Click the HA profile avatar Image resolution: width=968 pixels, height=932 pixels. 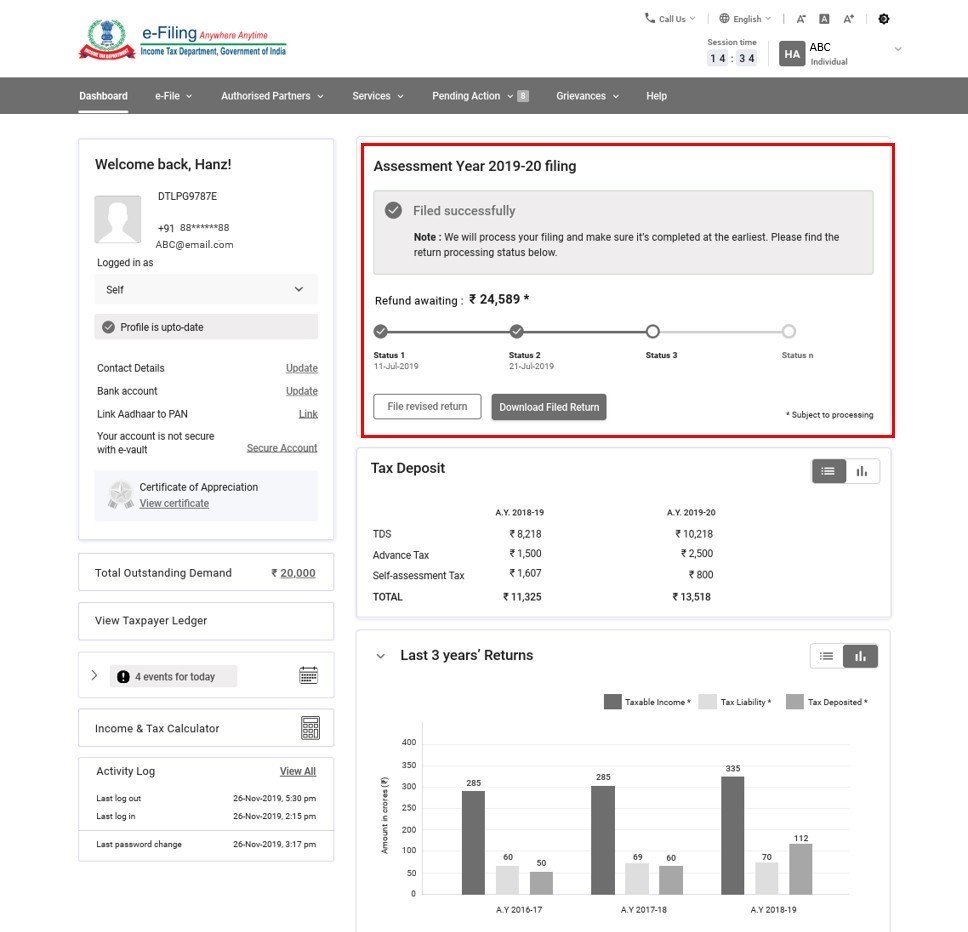[x=792, y=54]
